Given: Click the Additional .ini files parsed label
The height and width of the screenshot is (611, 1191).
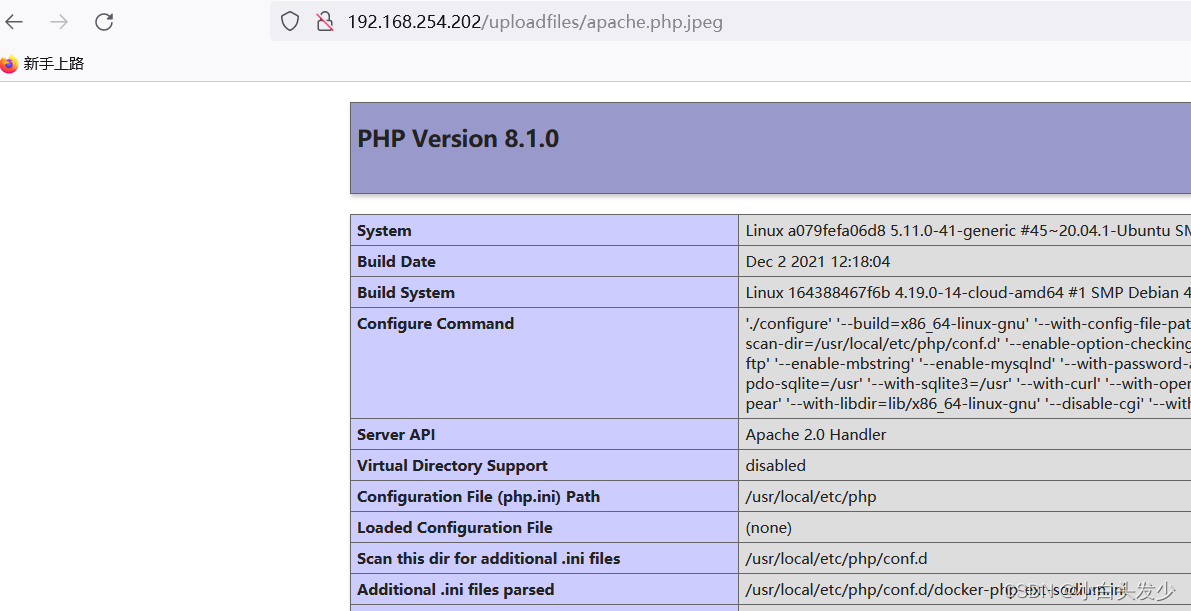Looking at the screenshot, I should pyautogui.click(x=456, y=590).
